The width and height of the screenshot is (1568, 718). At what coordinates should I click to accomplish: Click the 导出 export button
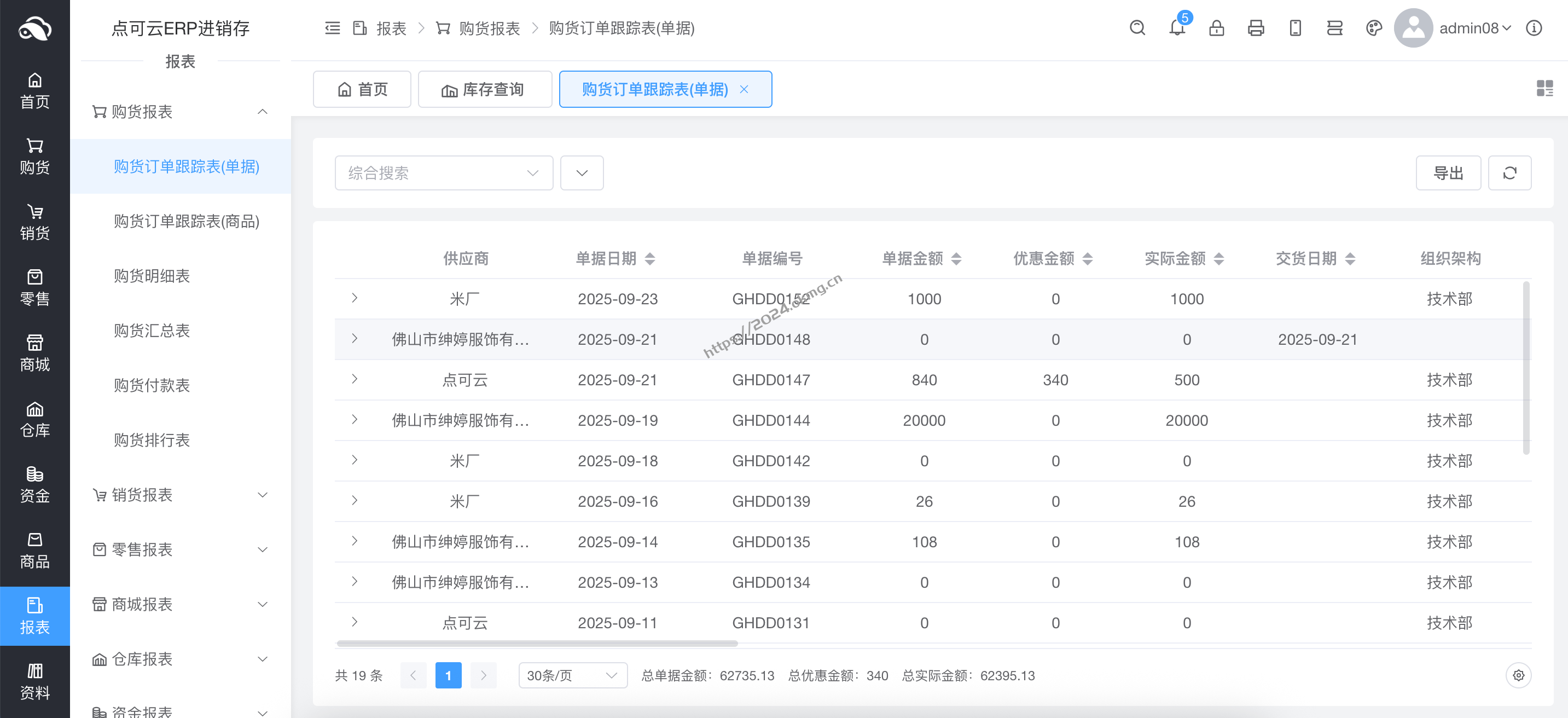click(x=1448, y=173)
